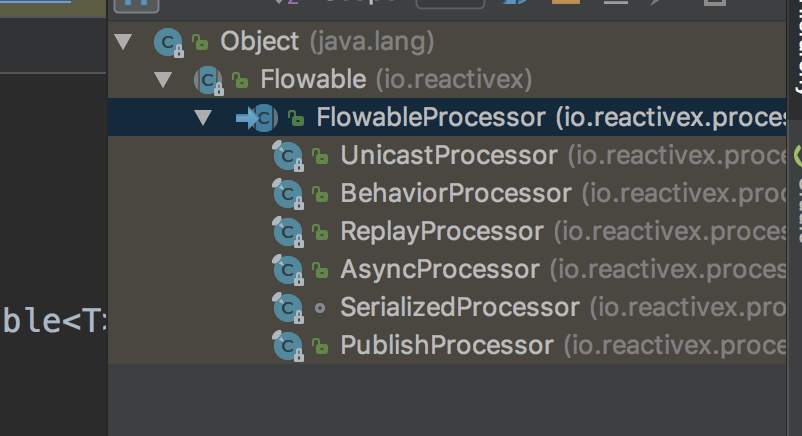This screenshot has height=436, width=802.
Task: Open the vertical Hierarchy tool window tab
Action: coord(796,47)
